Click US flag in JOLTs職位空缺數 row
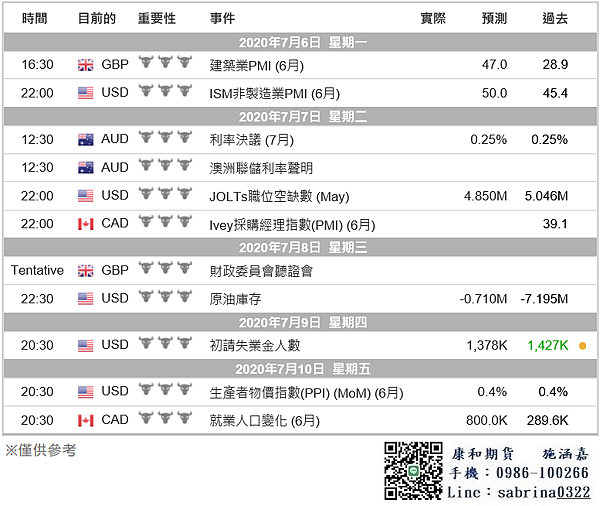Screen dimensions: 600x506 85,196
